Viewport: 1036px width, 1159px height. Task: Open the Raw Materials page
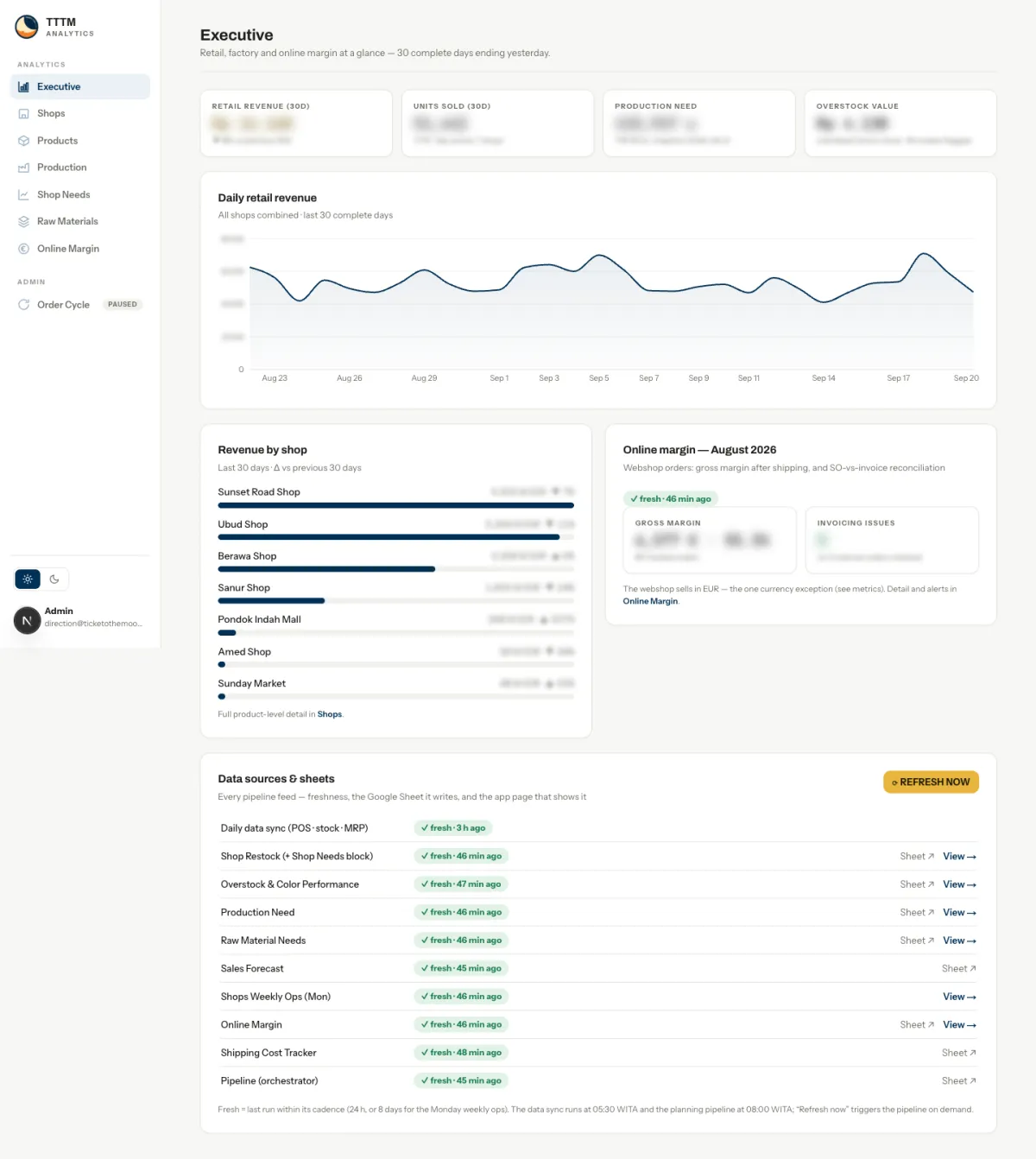point(80,222)
